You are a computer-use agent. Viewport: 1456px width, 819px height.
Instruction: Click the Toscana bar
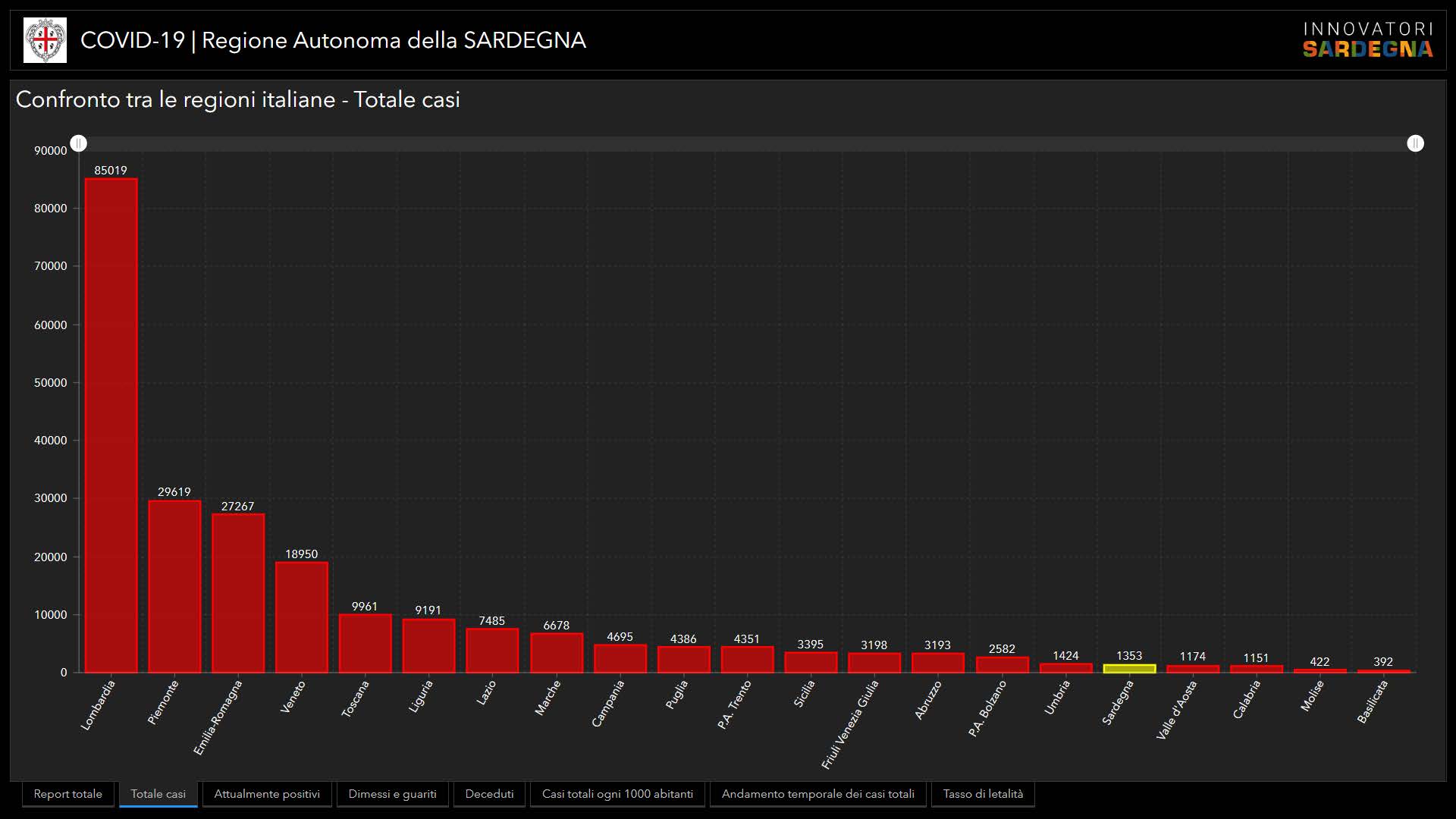(365, 643)
